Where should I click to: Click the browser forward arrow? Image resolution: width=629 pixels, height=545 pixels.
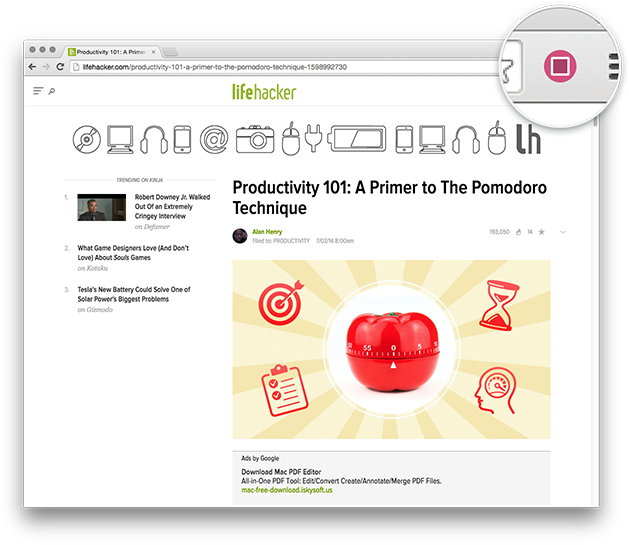pos(46,67)
